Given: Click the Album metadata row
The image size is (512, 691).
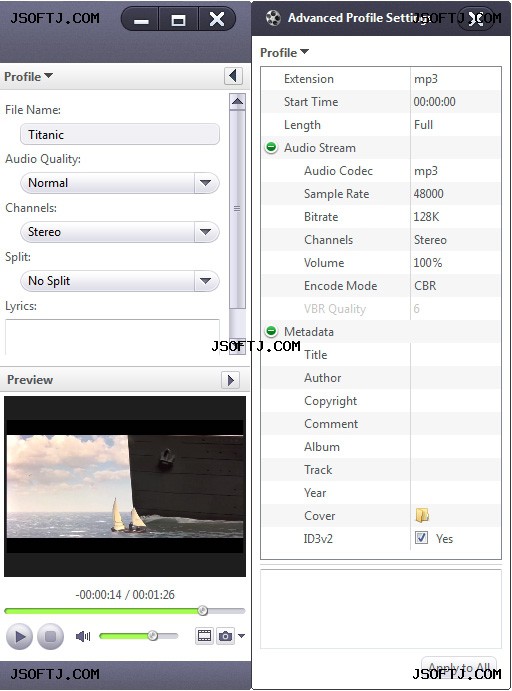Looking at the screenshot, I should click(x=381, y=446).
